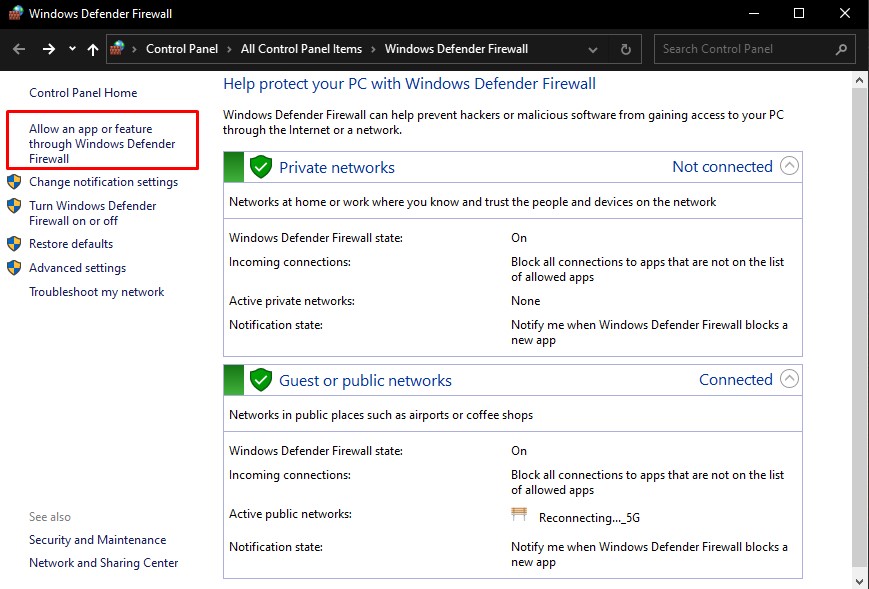Click the bench network icon by Reconnecting
Screen dimensions: 869x589
[519, 514]
